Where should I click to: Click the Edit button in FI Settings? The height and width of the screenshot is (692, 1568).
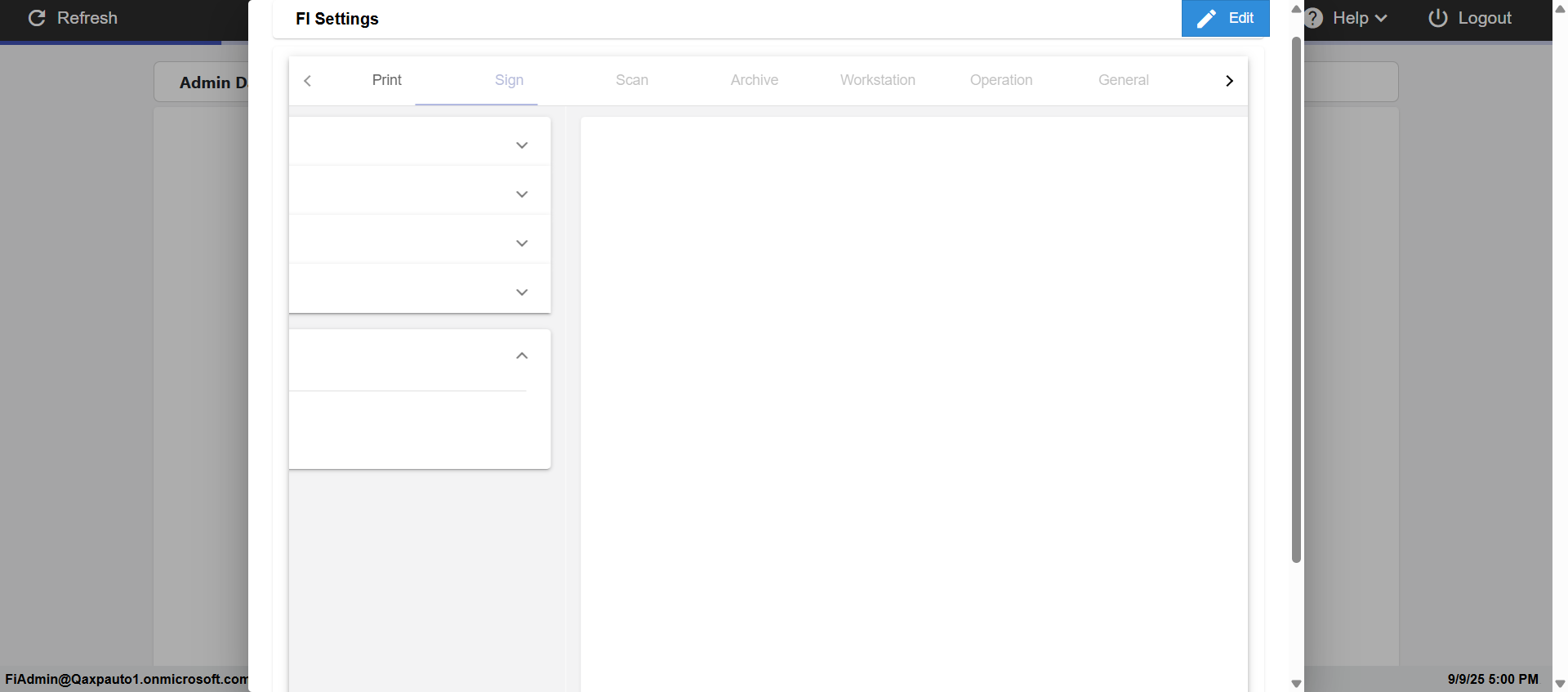coord(1225,18)
